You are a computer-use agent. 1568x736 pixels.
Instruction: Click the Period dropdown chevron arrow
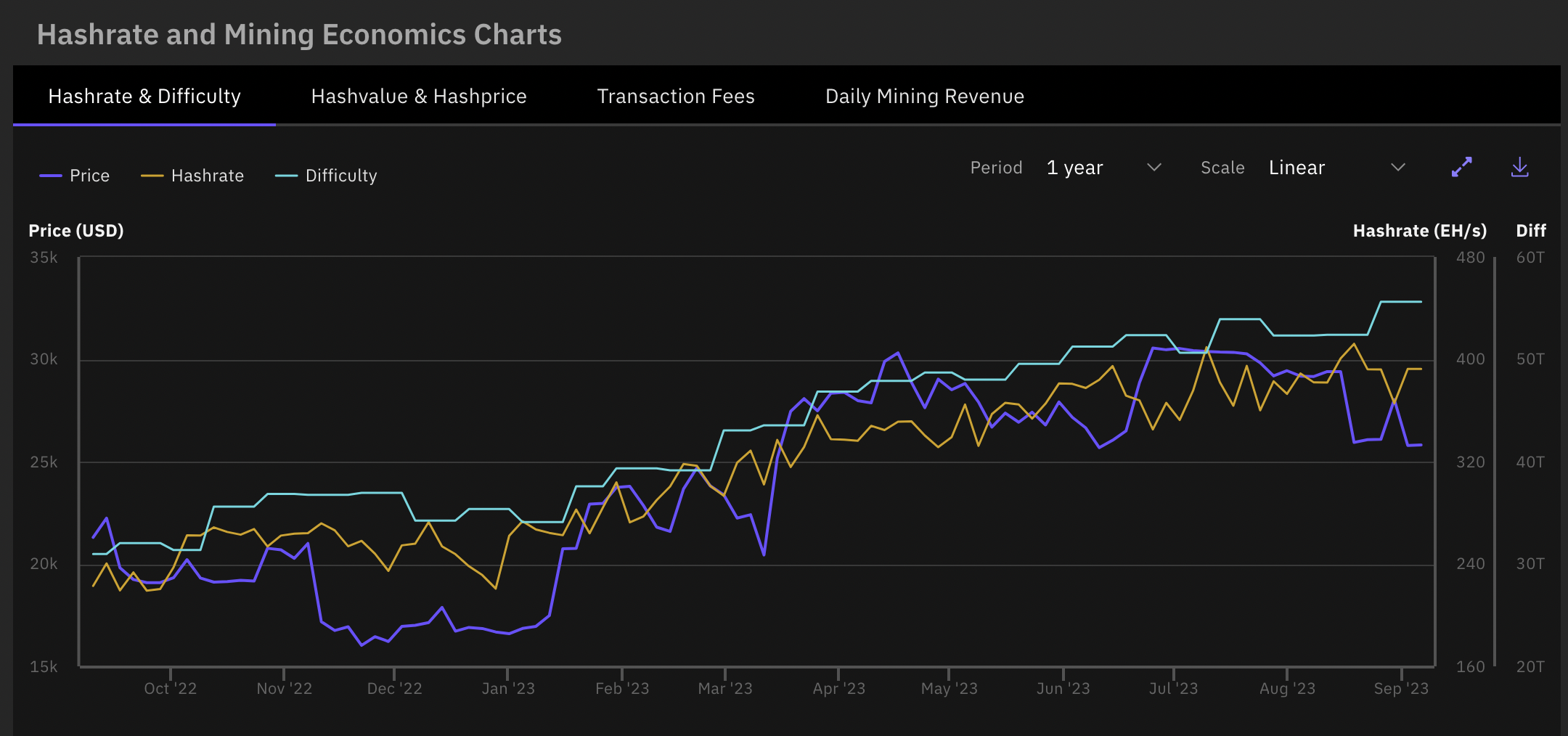pyautogui.click(x=1153, y=168)
